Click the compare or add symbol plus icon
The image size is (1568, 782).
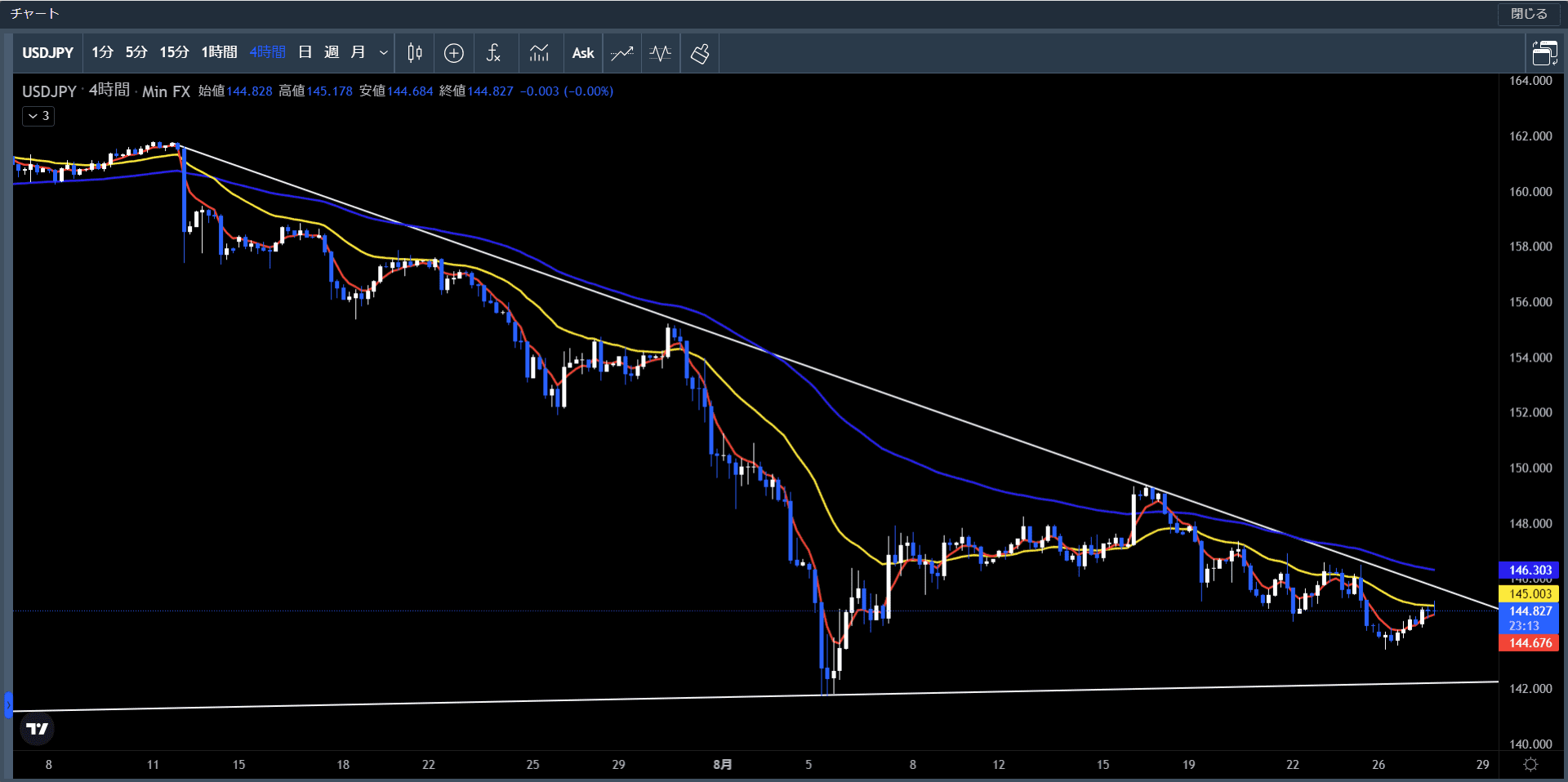(454, 53)
